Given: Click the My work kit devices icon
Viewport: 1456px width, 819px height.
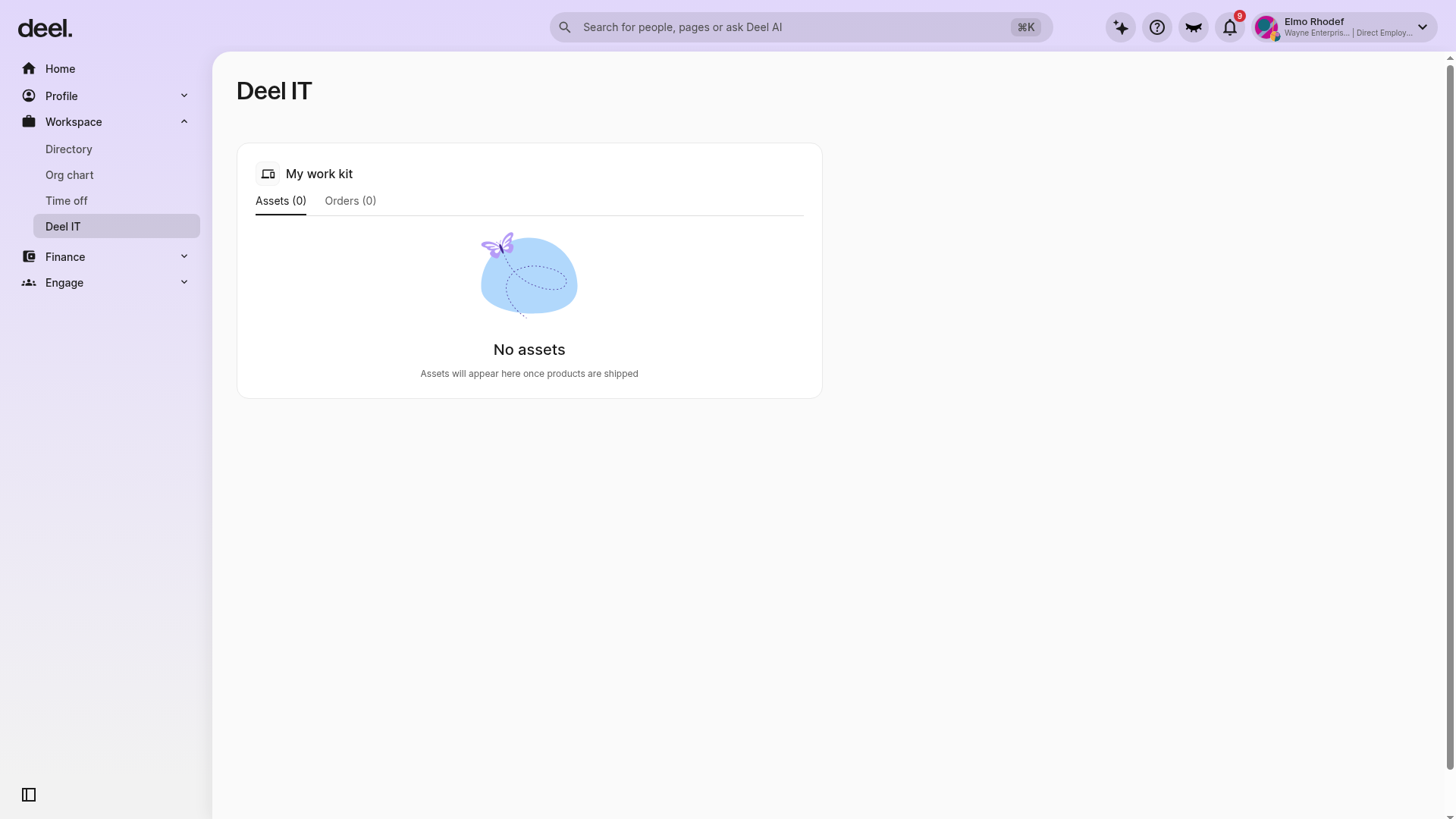Looking at the screenshot, I should [268, 174].
